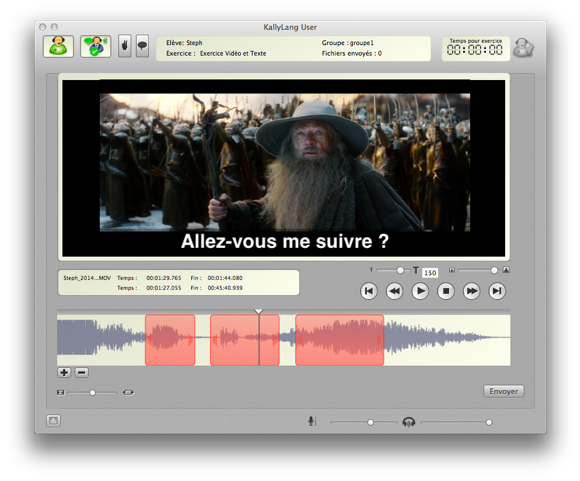Select the middle red waveform region
Image resolution: width=580 pixels, height=481 pixels.
[x=245, y=340]
